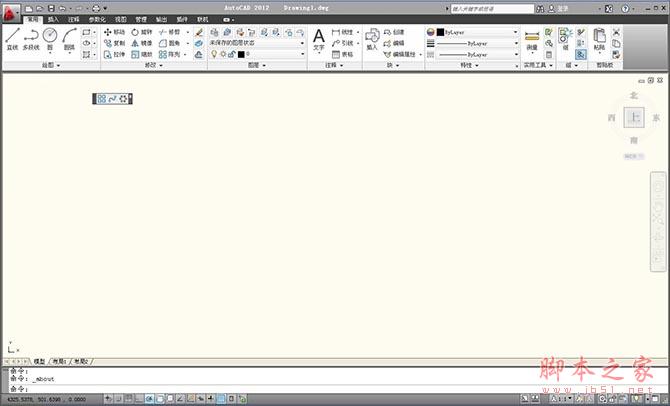Image resolution: width=670 pixels, height=406 pixels.
Task: Click the black object color swatch
Action: pos(441,32)
